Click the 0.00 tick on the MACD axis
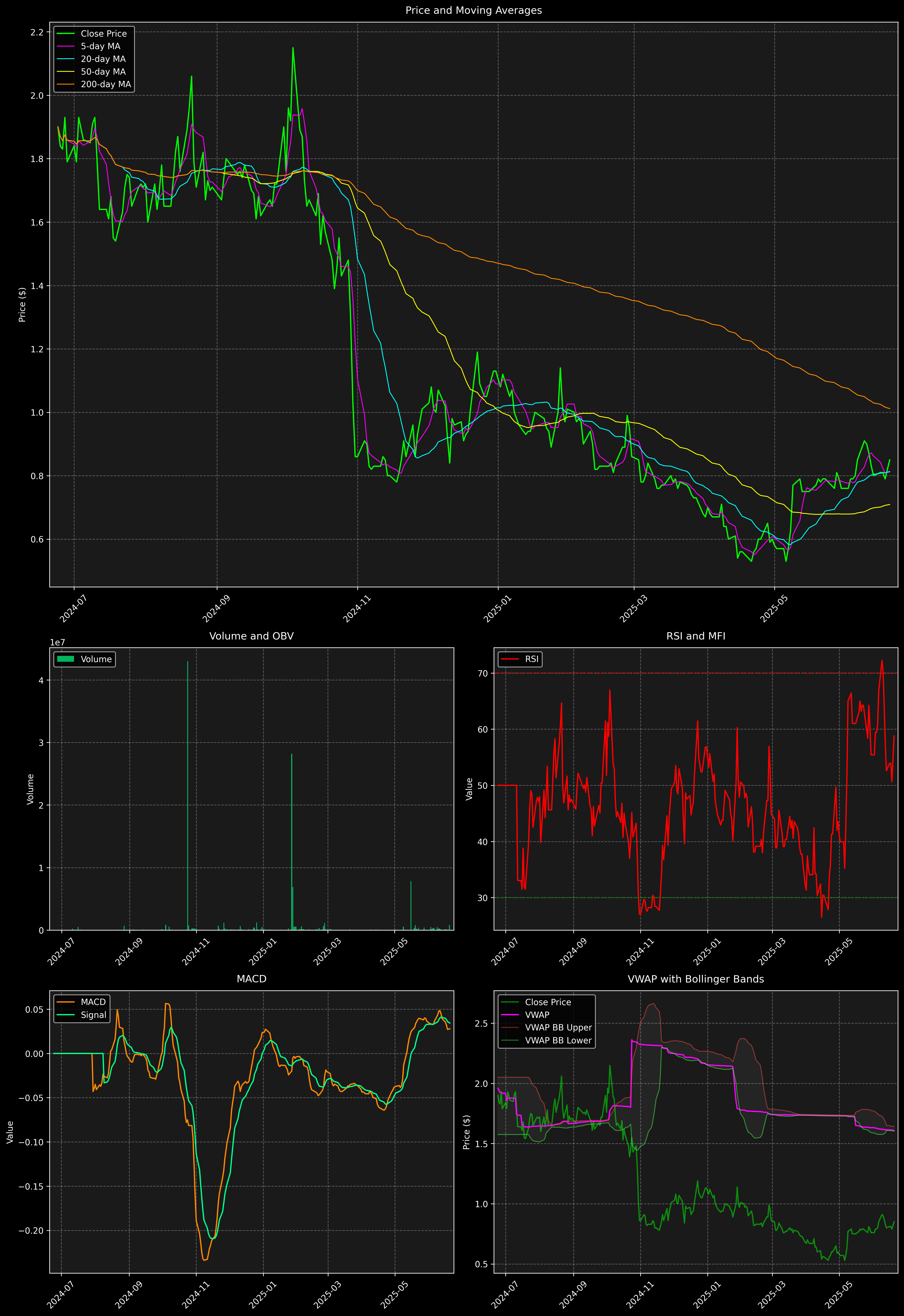The height and width of the screenshot is (1316, 904). (x=35, y=1054)
